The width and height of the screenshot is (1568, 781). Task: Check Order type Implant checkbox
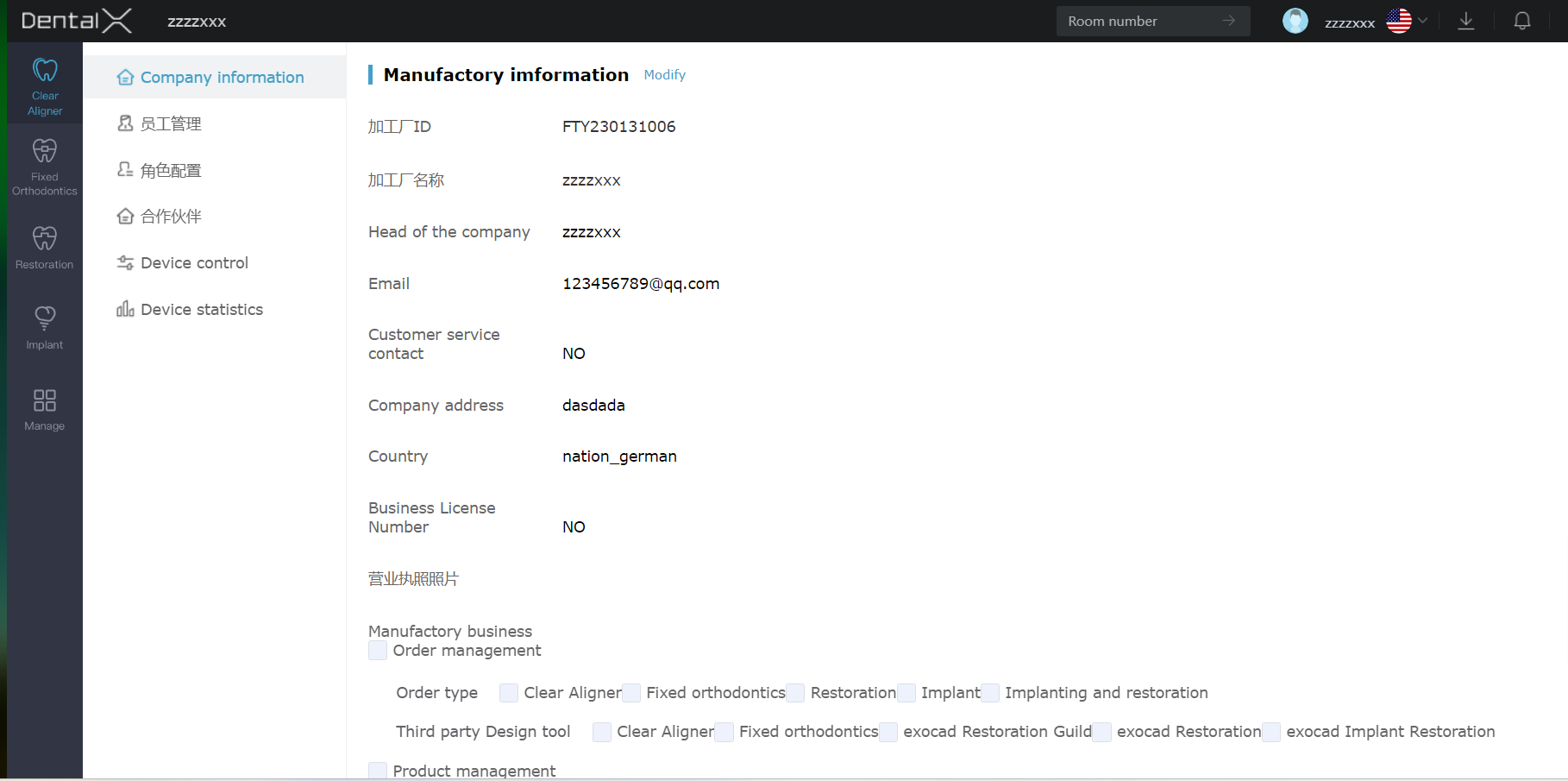(906, 693)
